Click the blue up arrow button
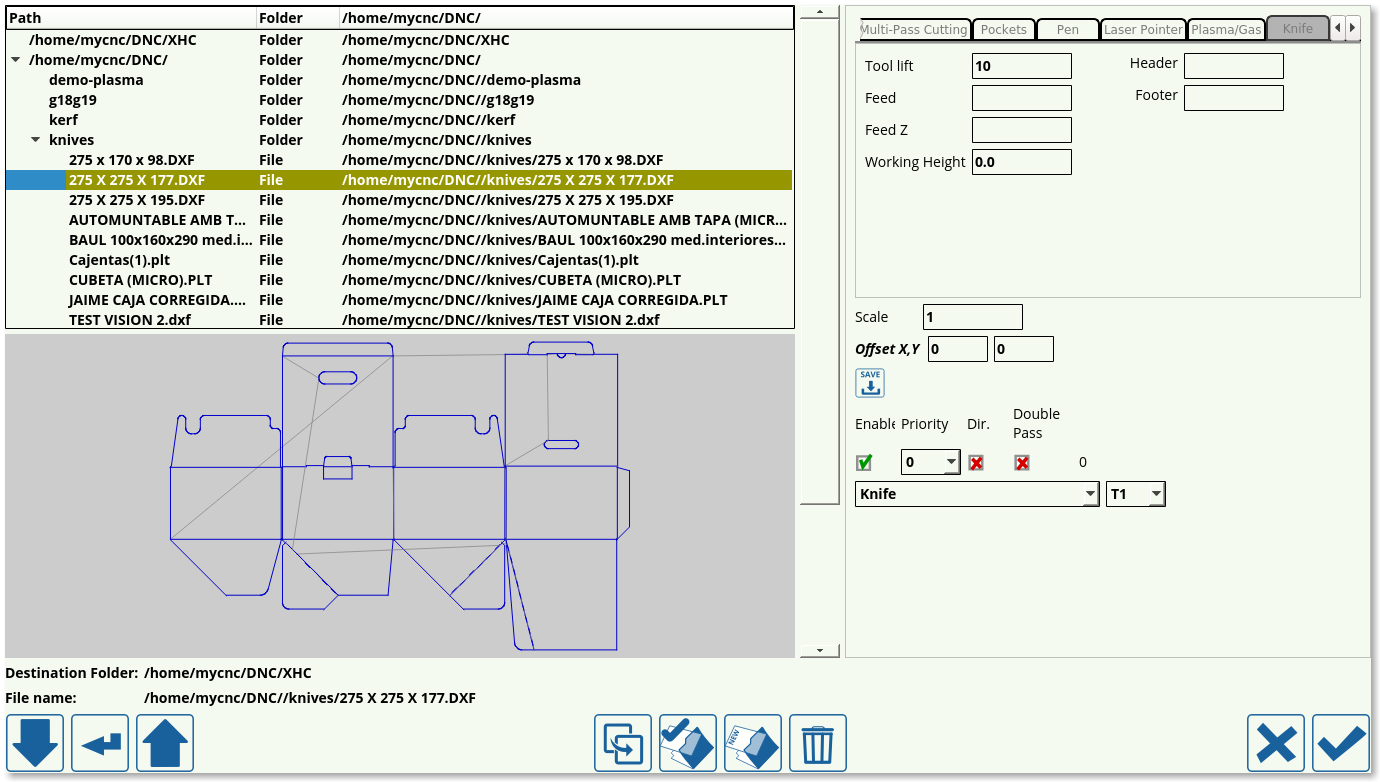This screenshot has height=782, width=1380. (x=165, y=743)
